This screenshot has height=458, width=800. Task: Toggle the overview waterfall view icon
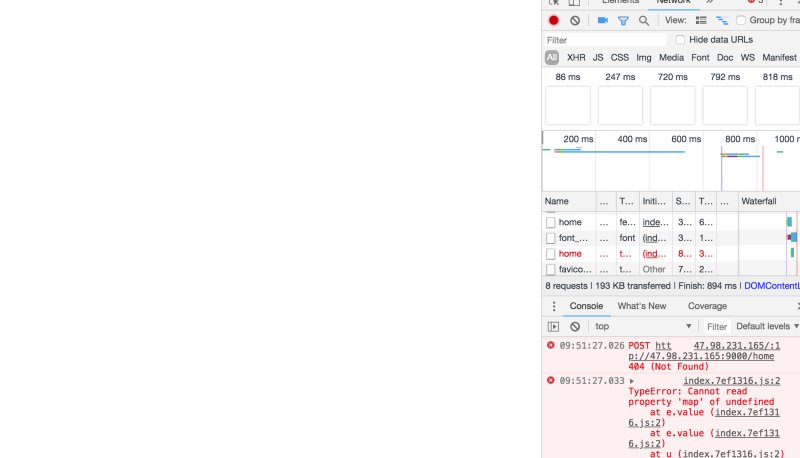tap(722, 20)
